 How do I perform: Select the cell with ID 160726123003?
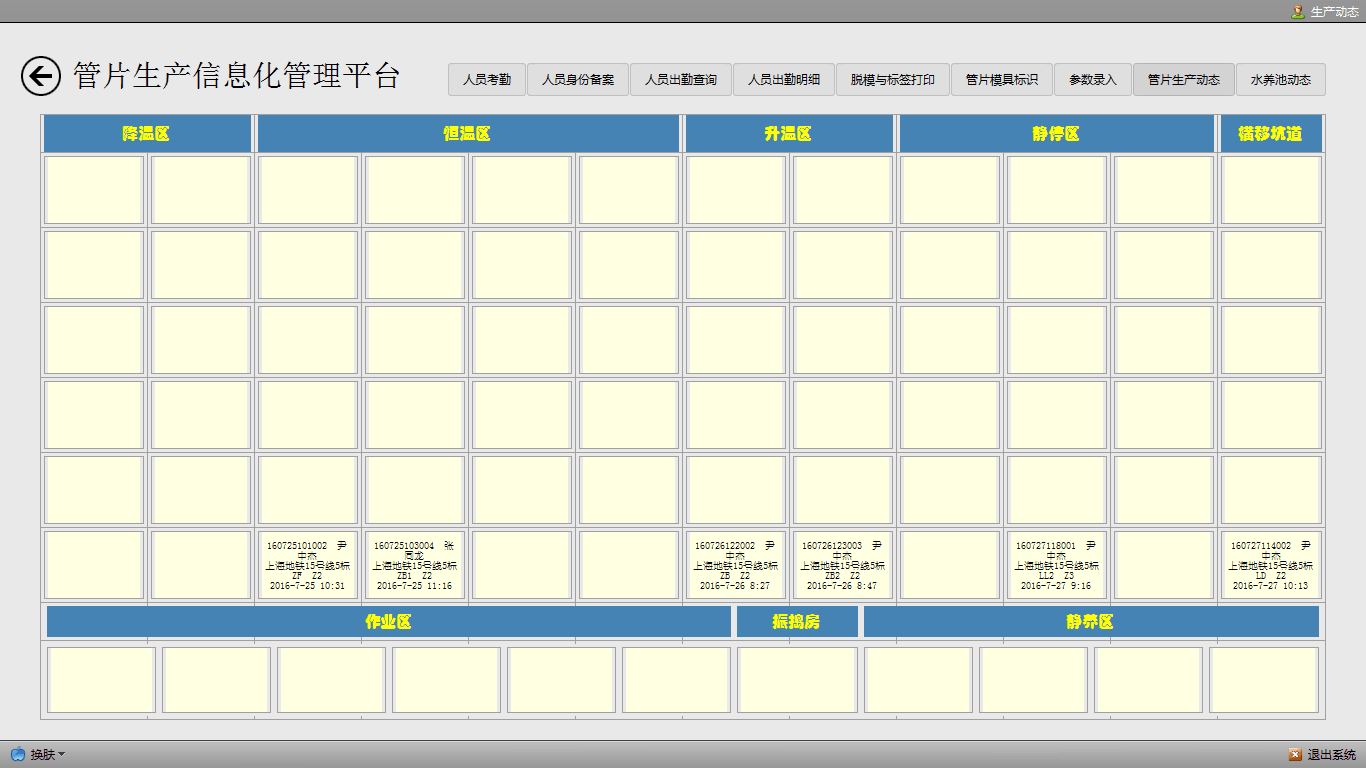(843, 565)
